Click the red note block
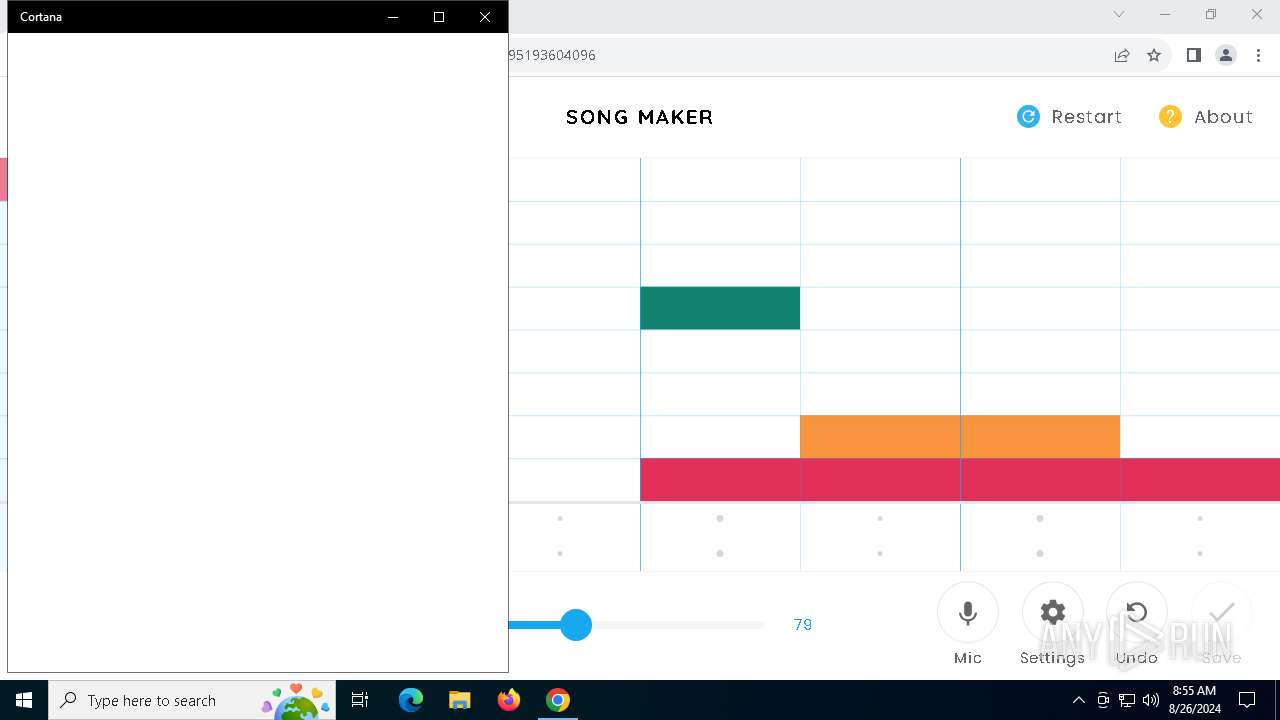 (x=960, y=479)
